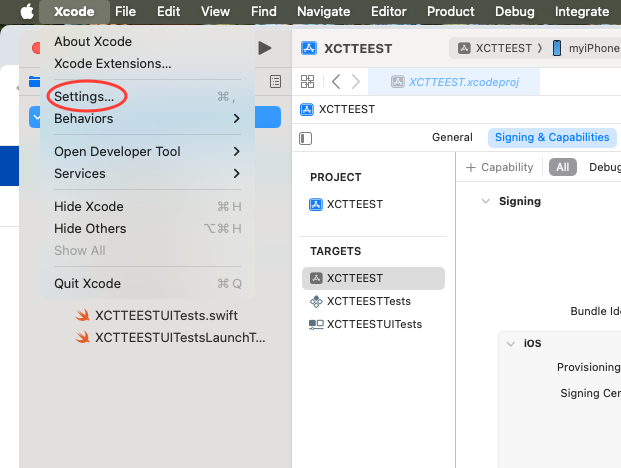Screen dimensions: 621x468
Task: Choose About Xcode
Action: 147,42
